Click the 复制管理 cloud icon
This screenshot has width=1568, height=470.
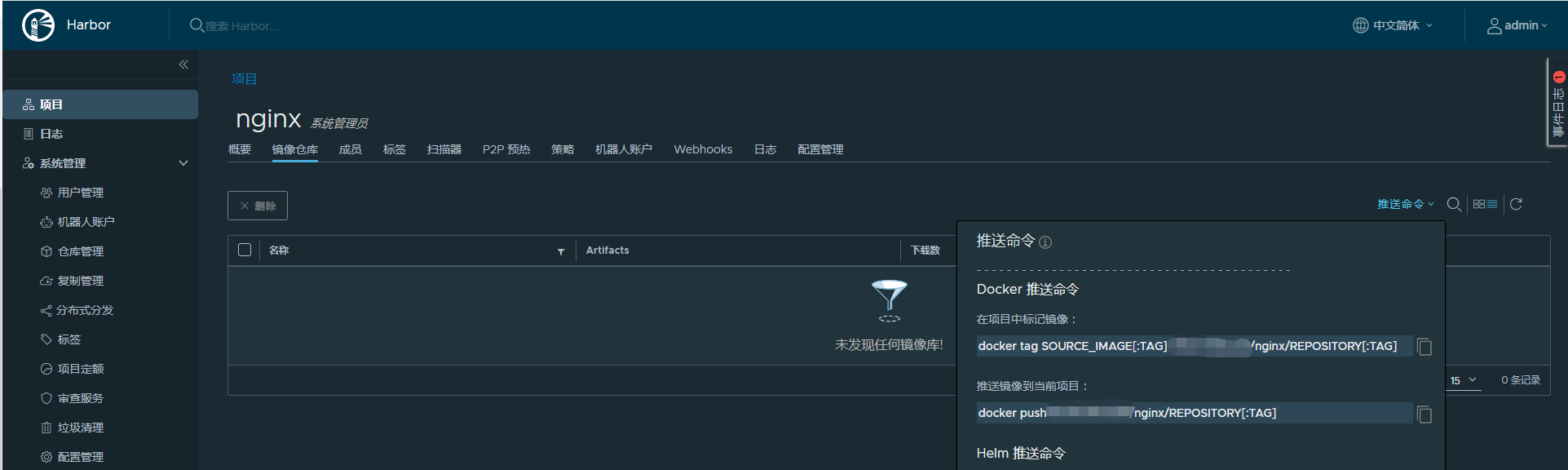[46, 281]
